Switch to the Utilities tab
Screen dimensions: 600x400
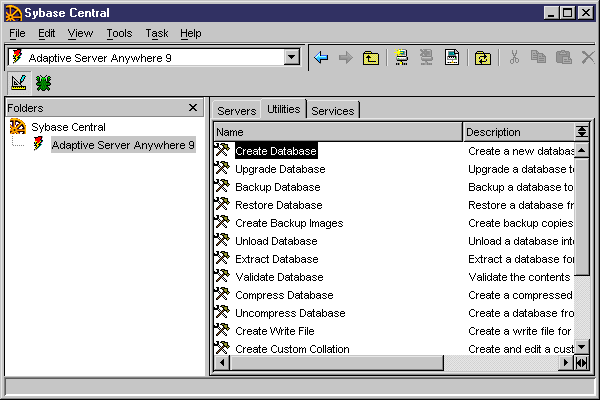click(284, 109)
